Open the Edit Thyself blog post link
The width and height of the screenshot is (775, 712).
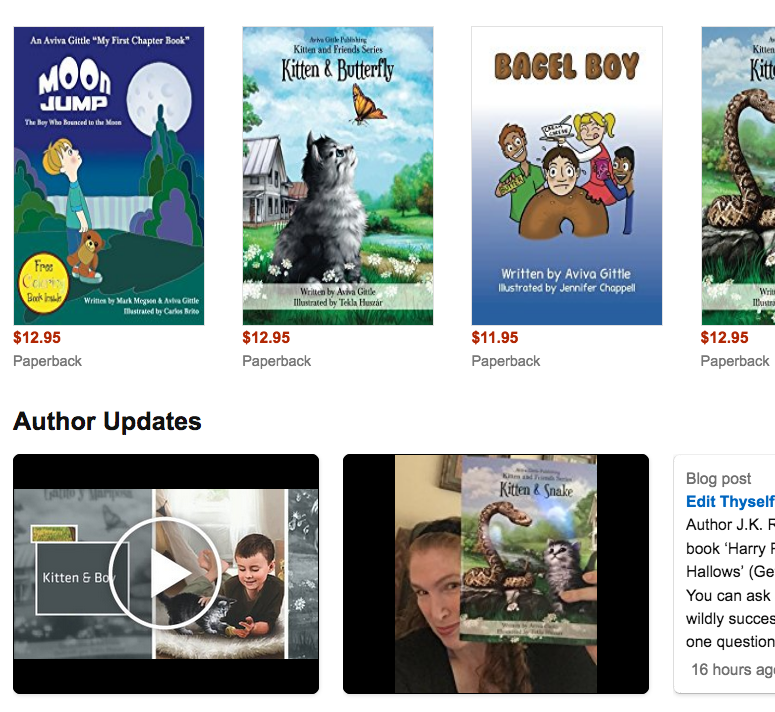(x=730, y=502)
